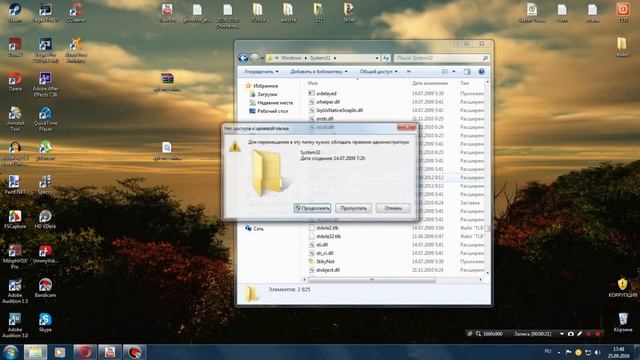Click the volume icon in the system tray
Viewport: 640px width, 360px height.
[597, 352]
